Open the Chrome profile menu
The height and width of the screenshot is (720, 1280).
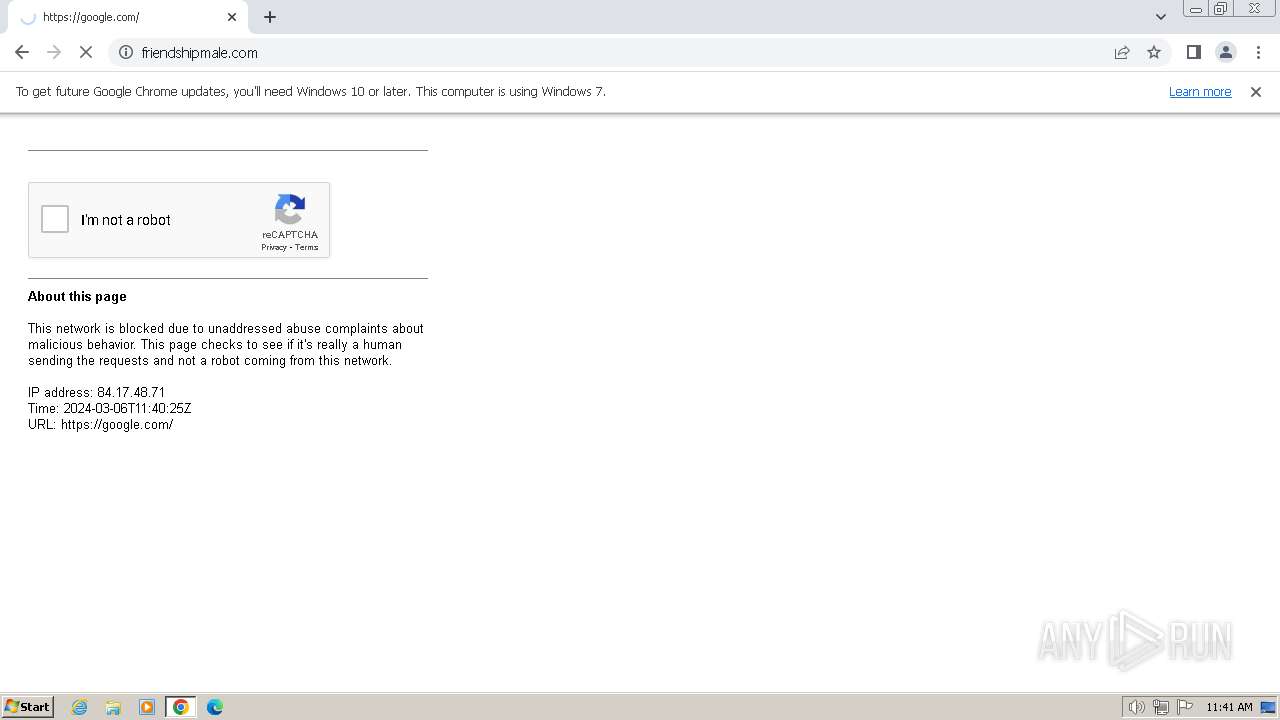point(1226,52)
